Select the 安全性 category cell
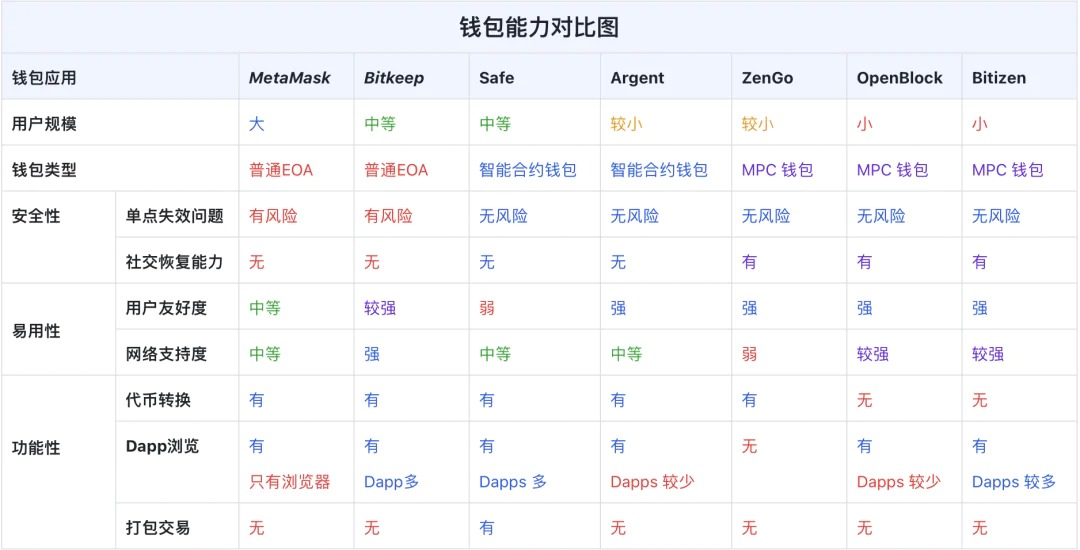The width and height of the screenshot is (1080, 550). pyautogui.click(x=36, y=216)
